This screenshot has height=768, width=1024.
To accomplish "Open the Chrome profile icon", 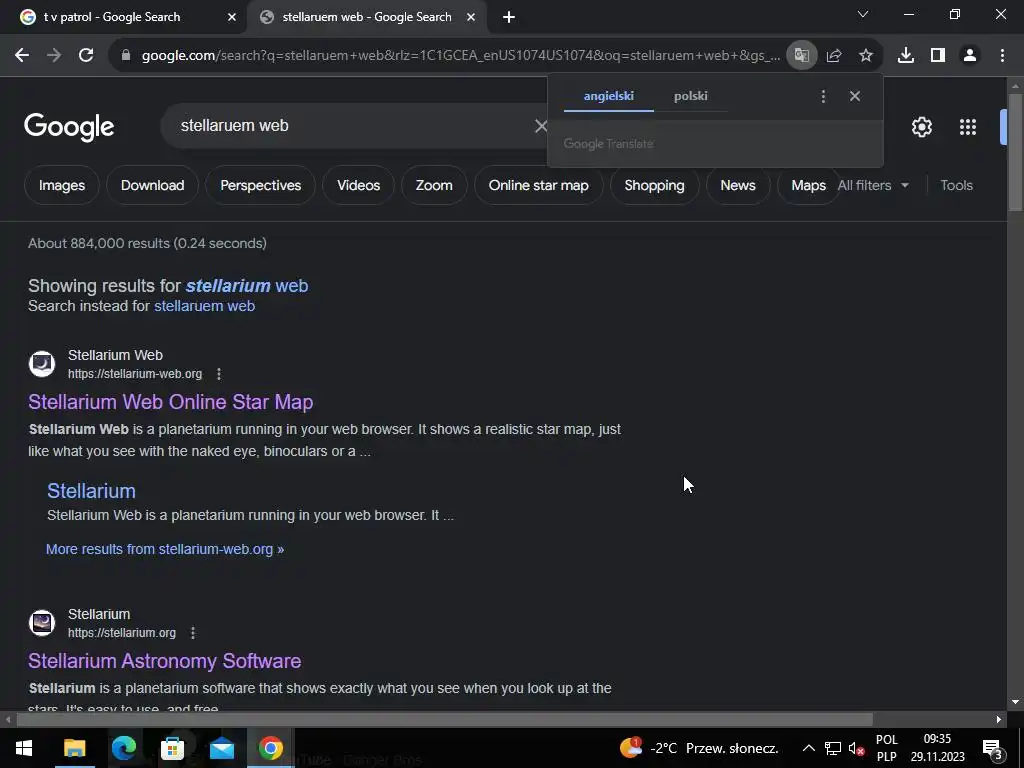I will coord(969,56).
